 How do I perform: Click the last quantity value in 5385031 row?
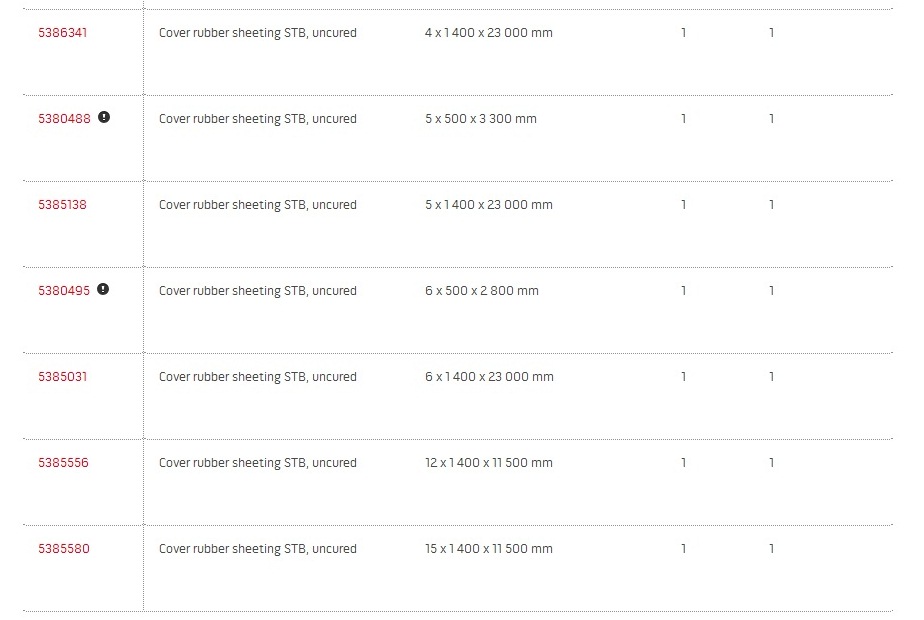tap(771, 377)
